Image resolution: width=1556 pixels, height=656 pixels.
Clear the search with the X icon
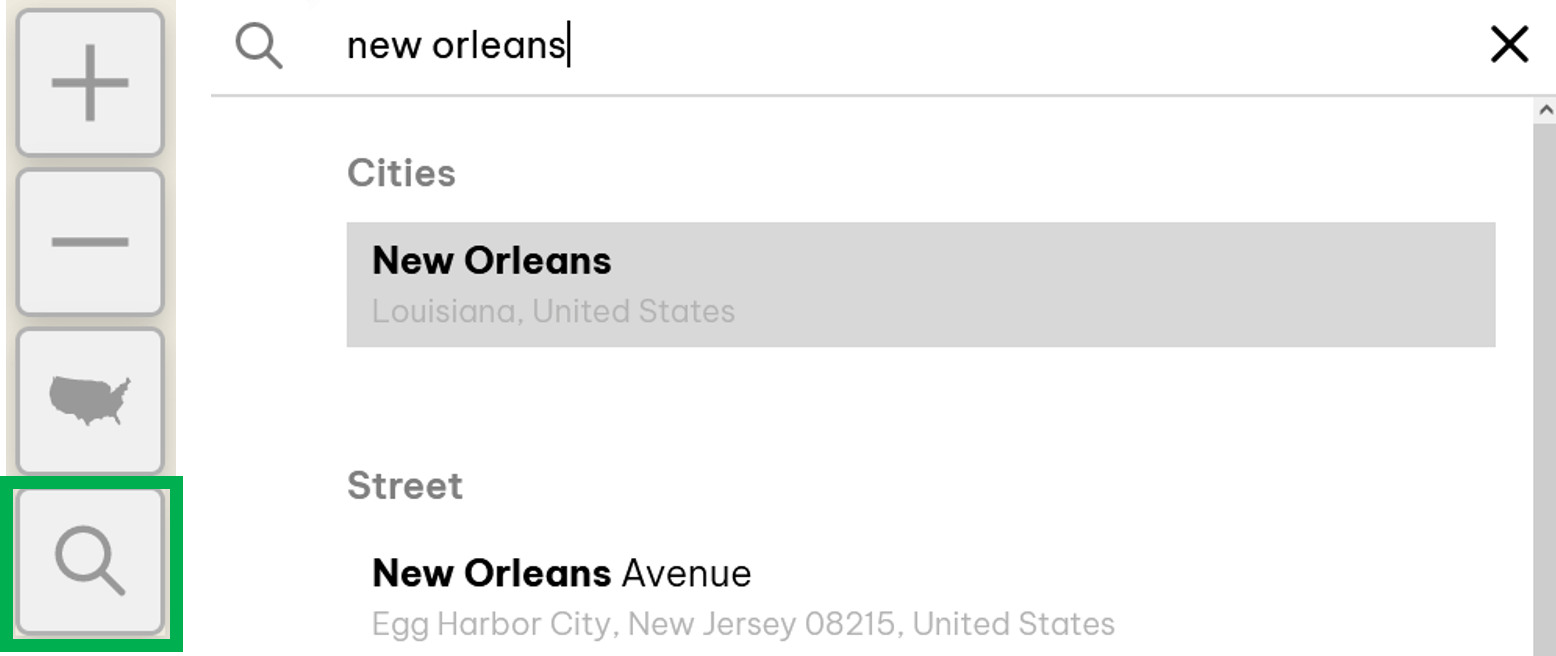coord(1508,45)
